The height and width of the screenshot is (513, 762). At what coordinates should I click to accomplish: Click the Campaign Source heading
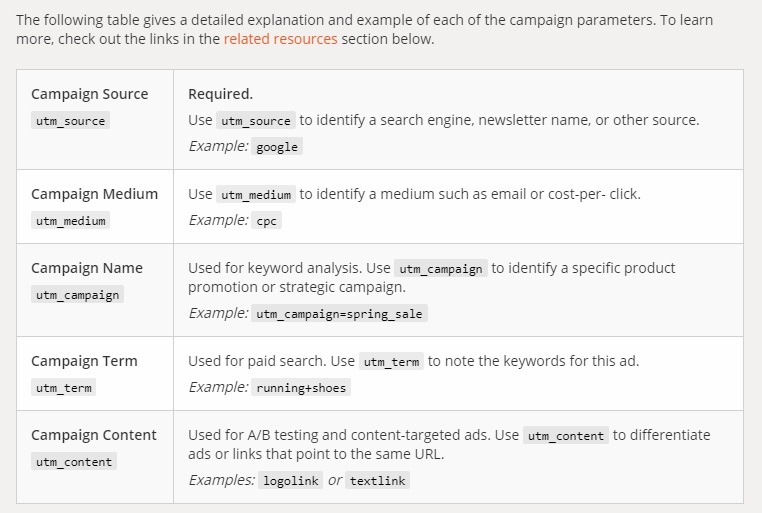click(89, 94)
